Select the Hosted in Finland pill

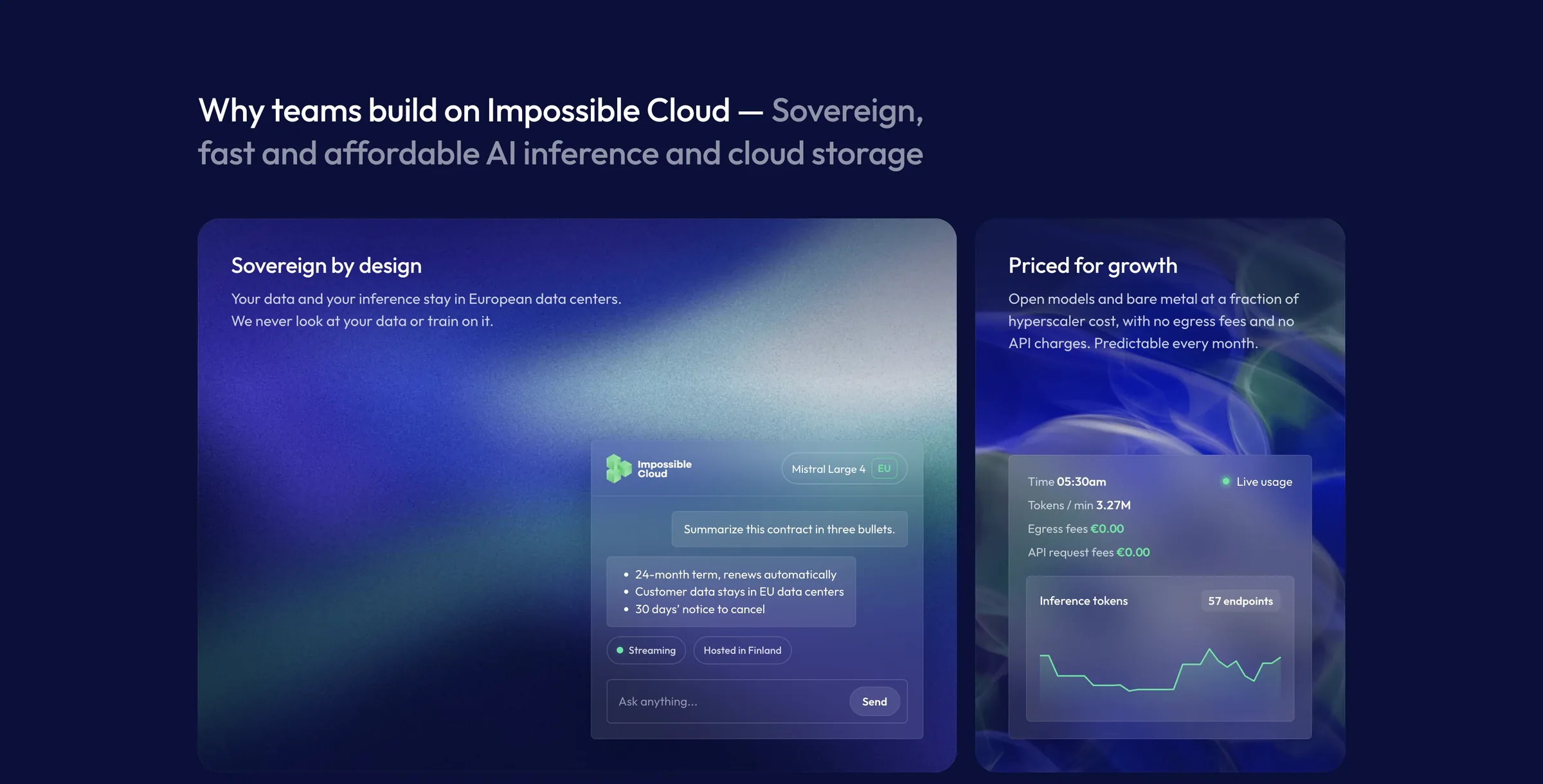(742, 650)
